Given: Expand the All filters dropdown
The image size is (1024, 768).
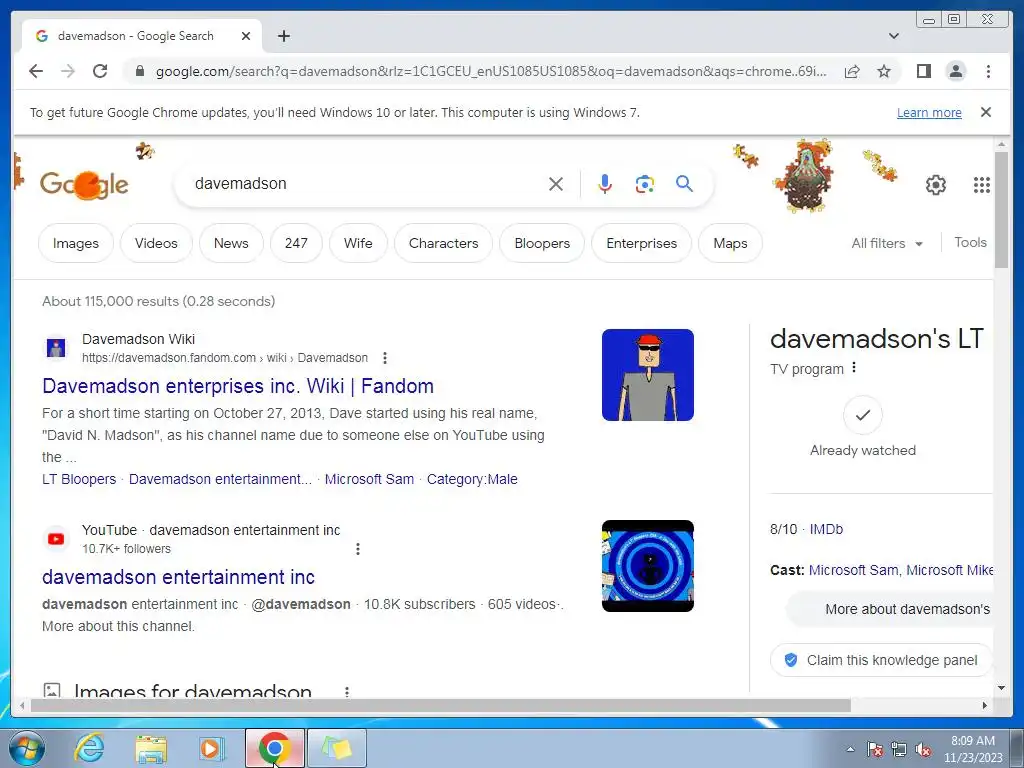Looking at the screenshot, I should pos(887,243).
